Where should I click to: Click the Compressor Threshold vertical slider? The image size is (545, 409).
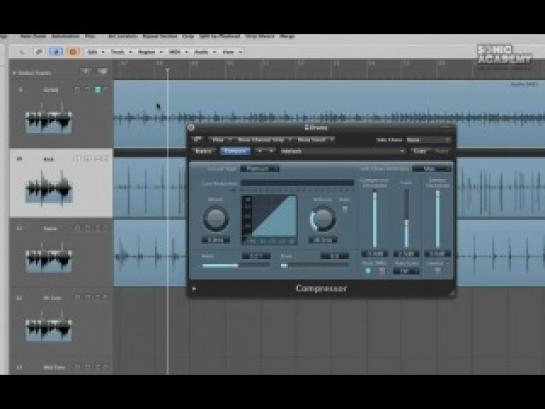pos(374,219)
